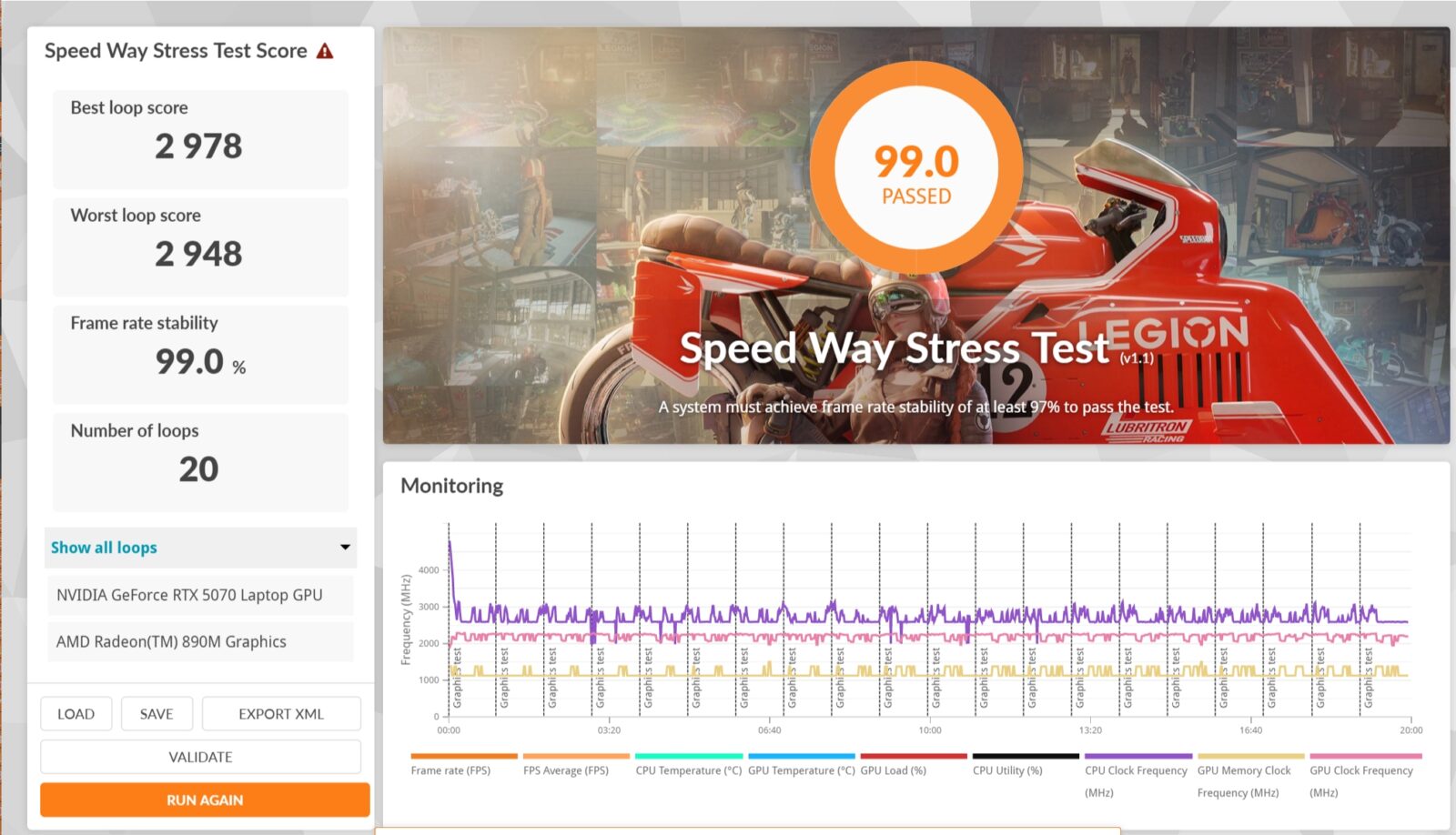Show the GPU Temperature (°C) legend series
Viewport: 1456px width, 835px height.
(801, 770)
